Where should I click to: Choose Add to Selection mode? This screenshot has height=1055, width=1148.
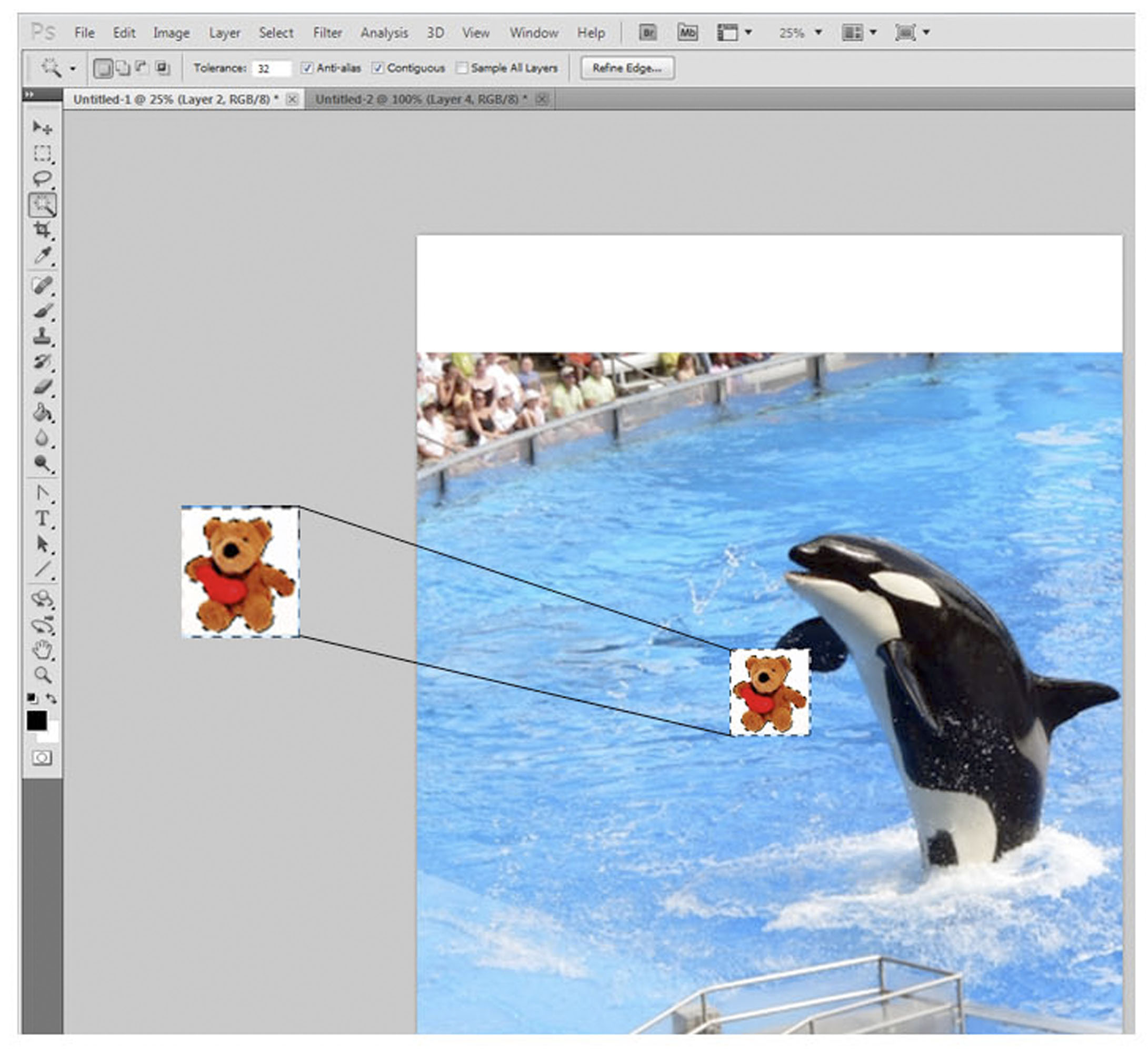tap(123, 68)
